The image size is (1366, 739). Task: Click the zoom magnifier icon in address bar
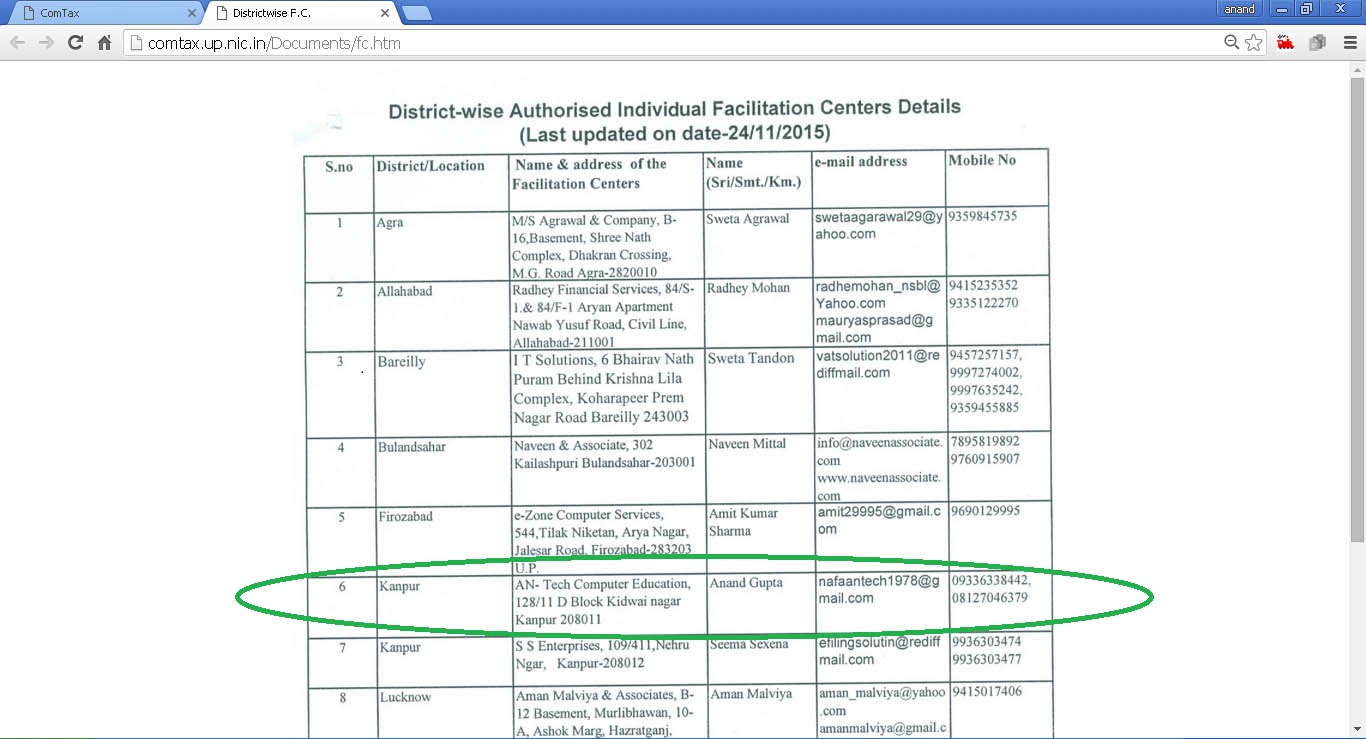click(x=1232, y=42)
